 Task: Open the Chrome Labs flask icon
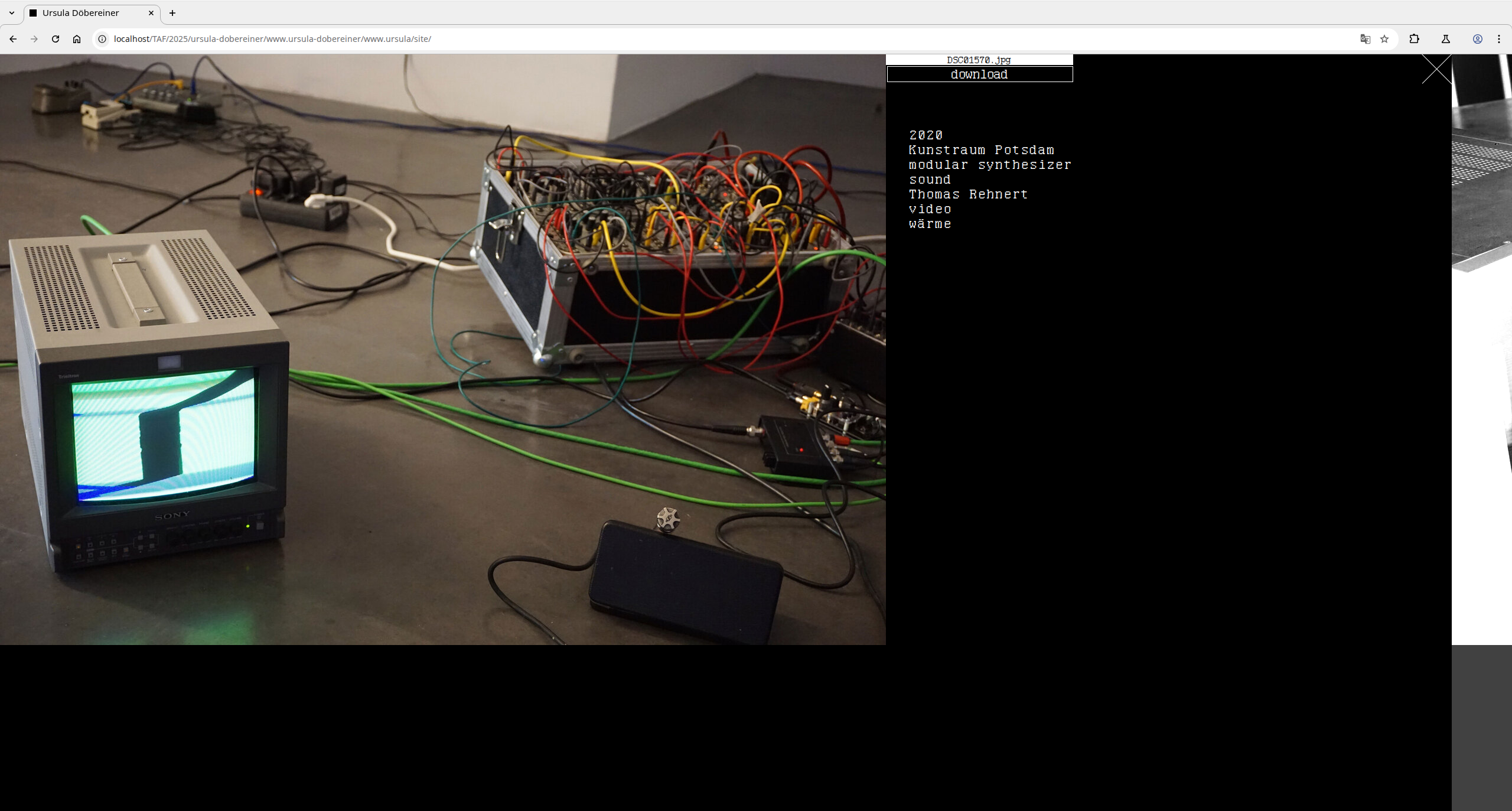coord(1446,39)
